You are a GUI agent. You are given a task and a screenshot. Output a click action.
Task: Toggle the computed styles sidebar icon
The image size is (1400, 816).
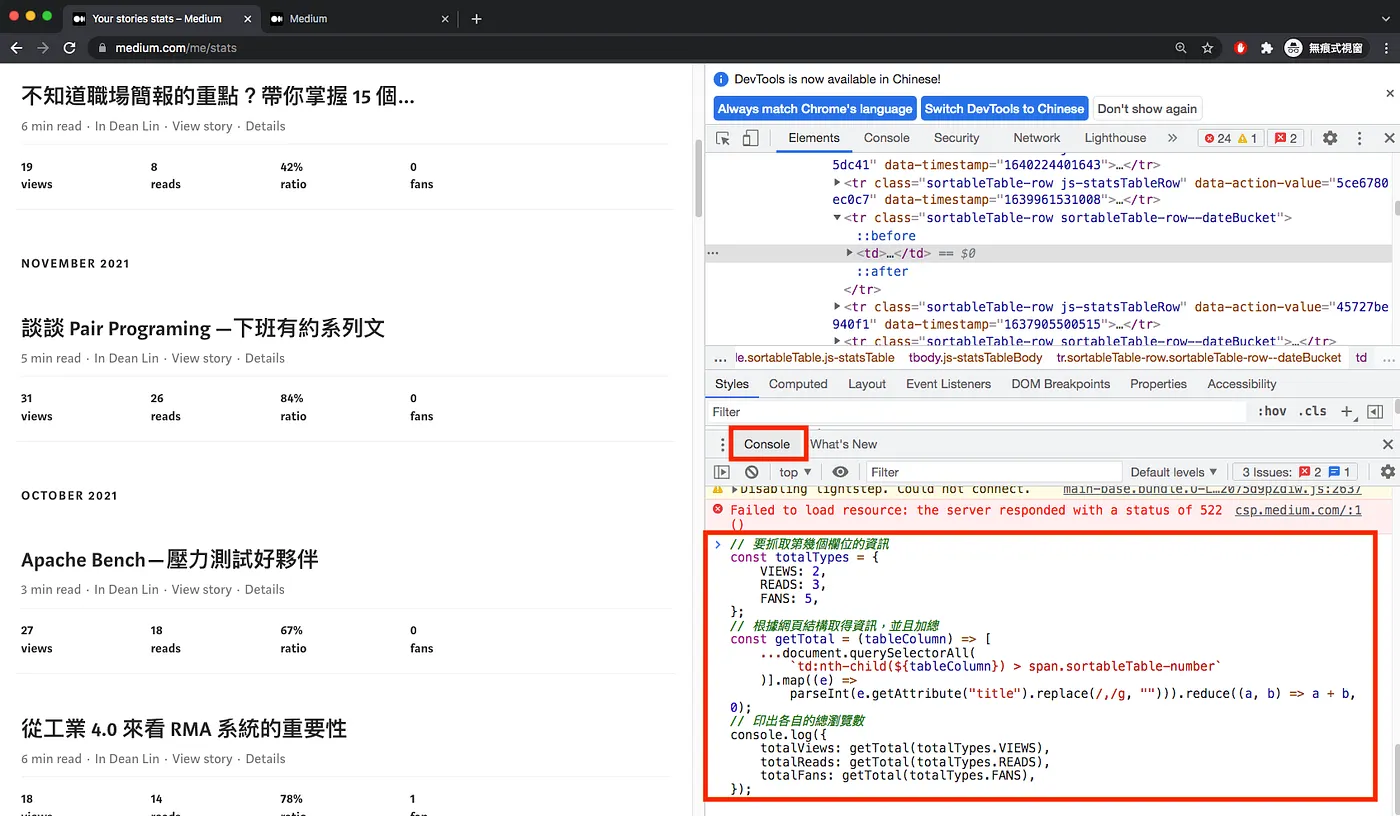pyautogui.click(x=1375, y=411)
